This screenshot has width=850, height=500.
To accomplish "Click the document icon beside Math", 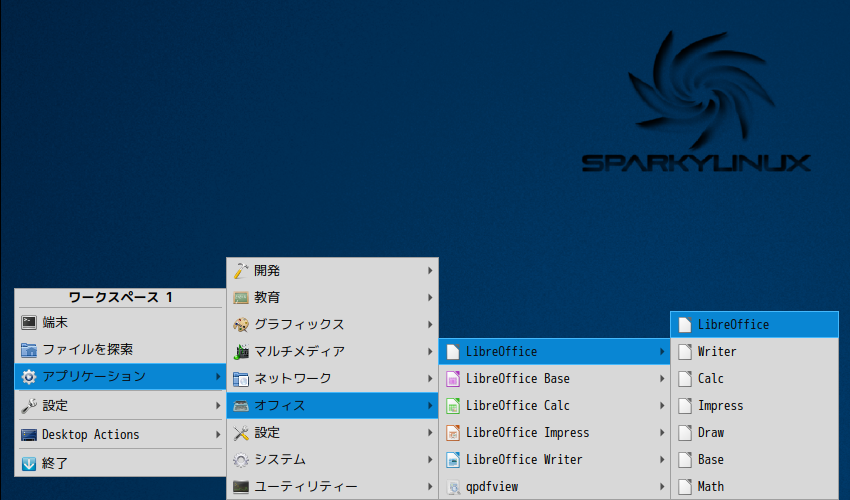I will [x=685, y=487].
